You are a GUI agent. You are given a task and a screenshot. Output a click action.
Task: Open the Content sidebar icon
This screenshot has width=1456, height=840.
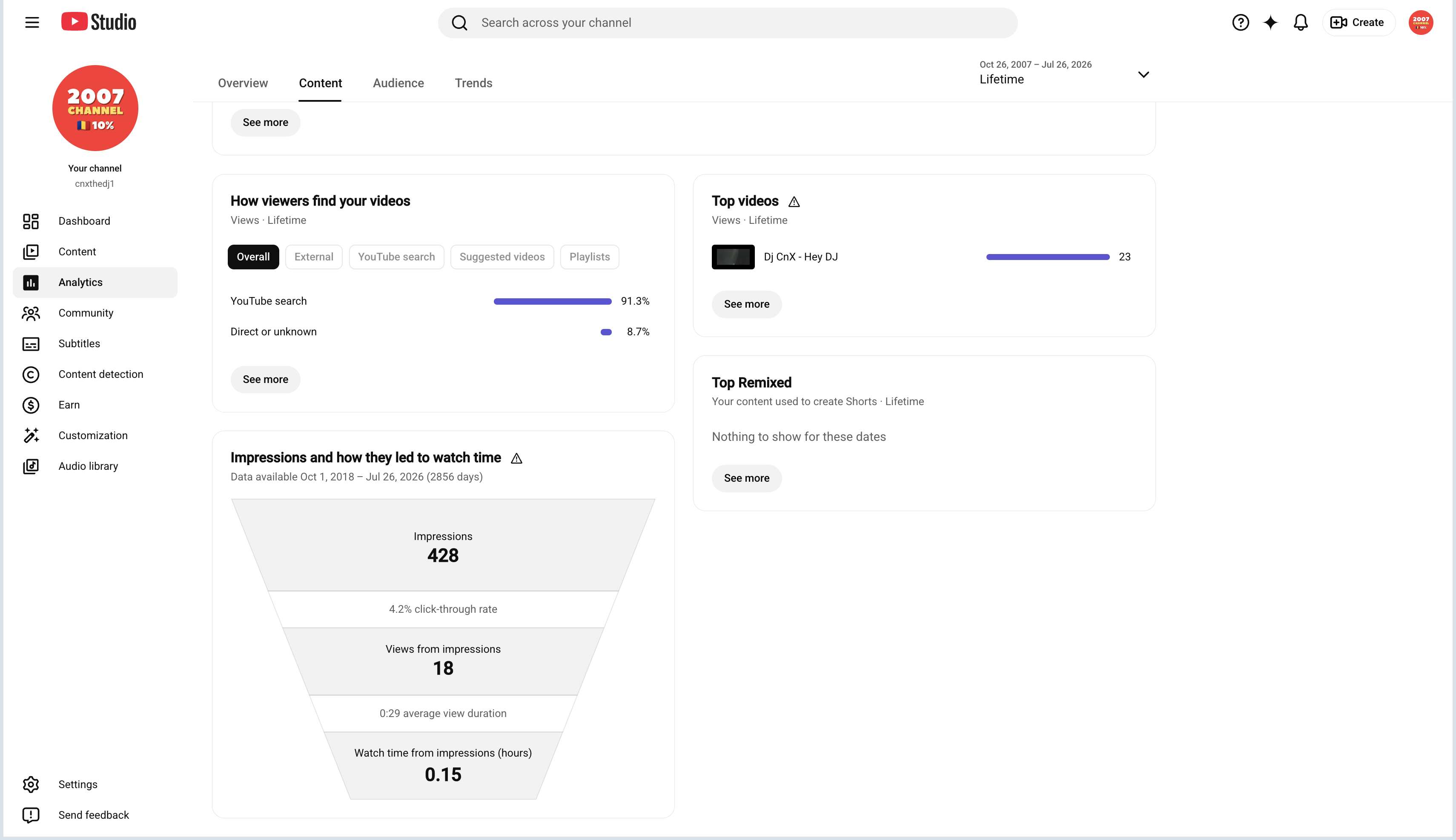point(31,251)
